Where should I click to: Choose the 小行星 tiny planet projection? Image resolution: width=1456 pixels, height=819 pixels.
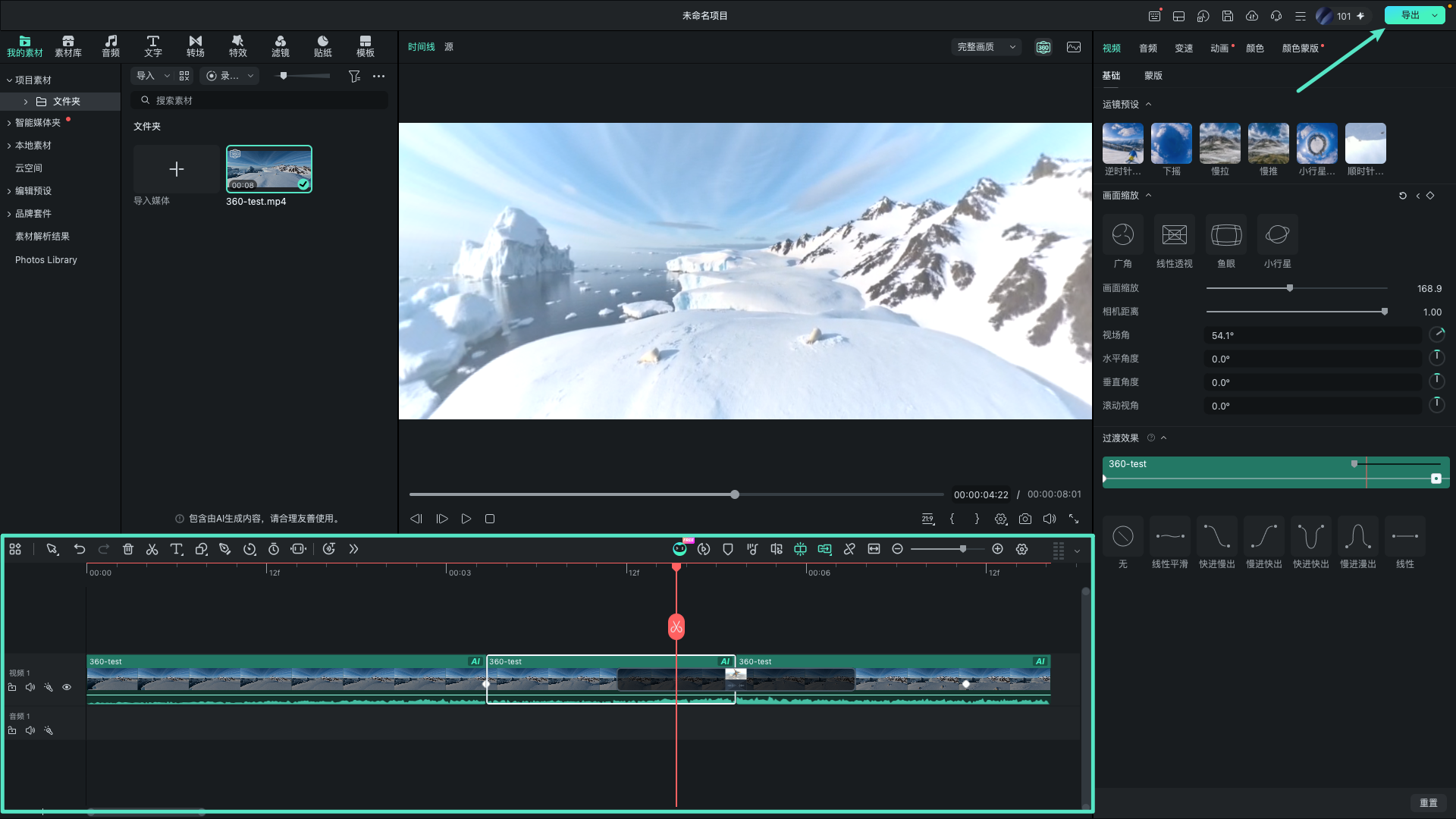[1278, 242]
